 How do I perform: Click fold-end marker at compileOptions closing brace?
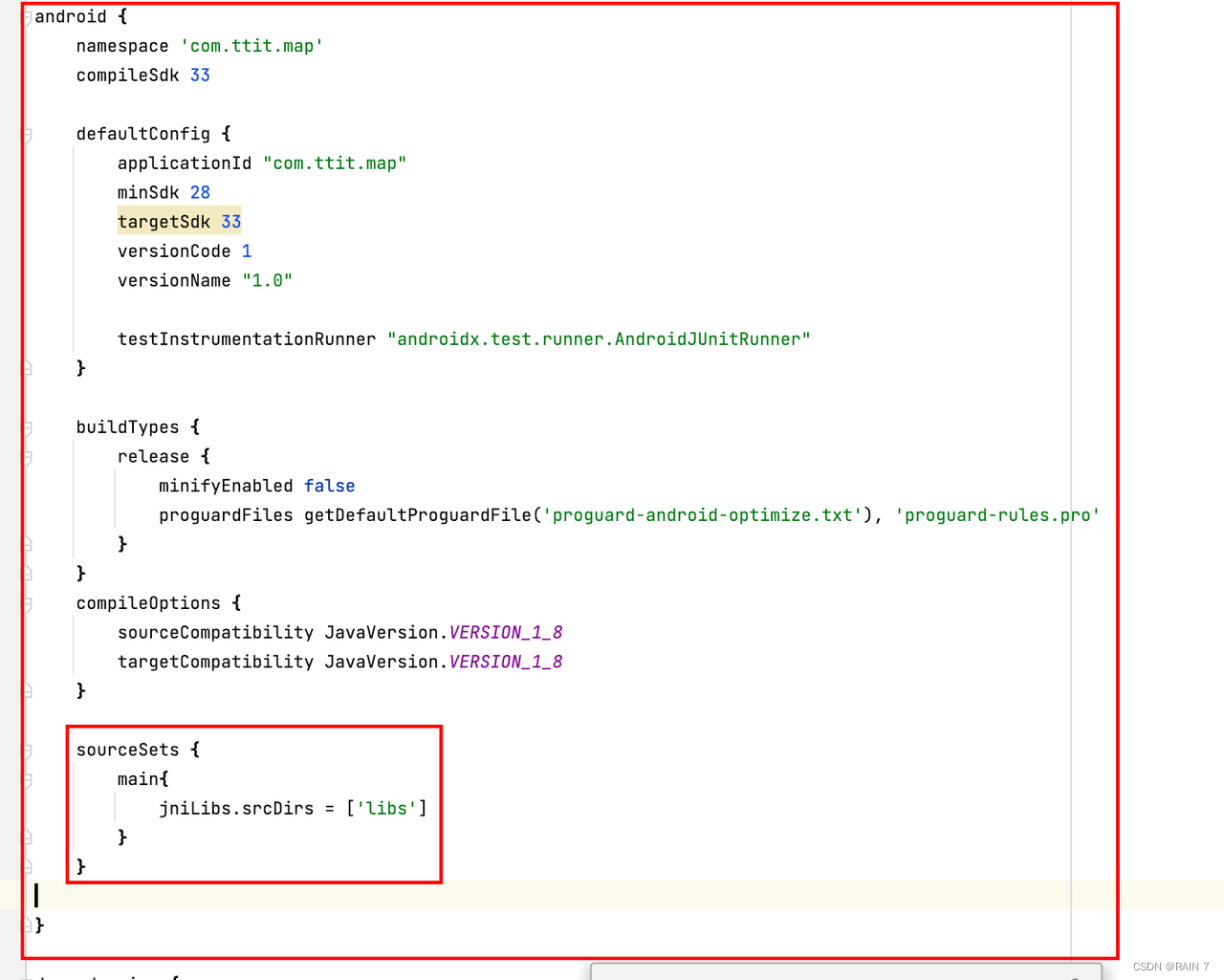click(28, 690)
